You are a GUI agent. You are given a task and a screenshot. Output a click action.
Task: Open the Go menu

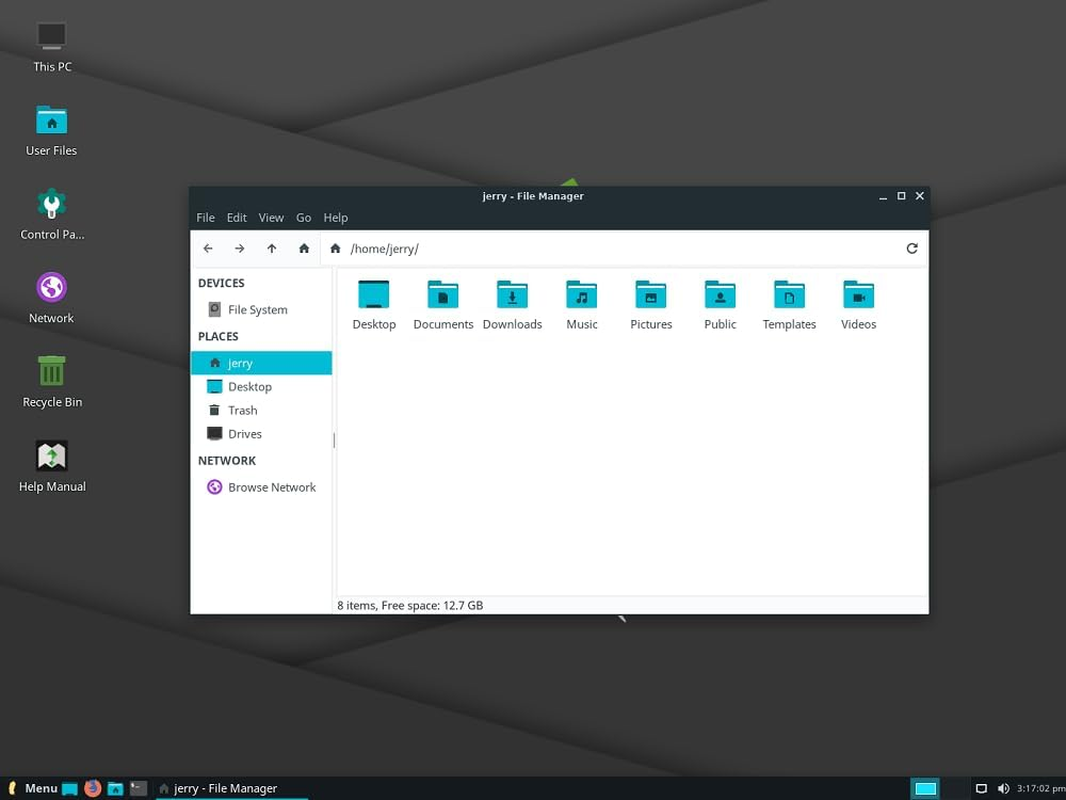click(x=303, y=217)
